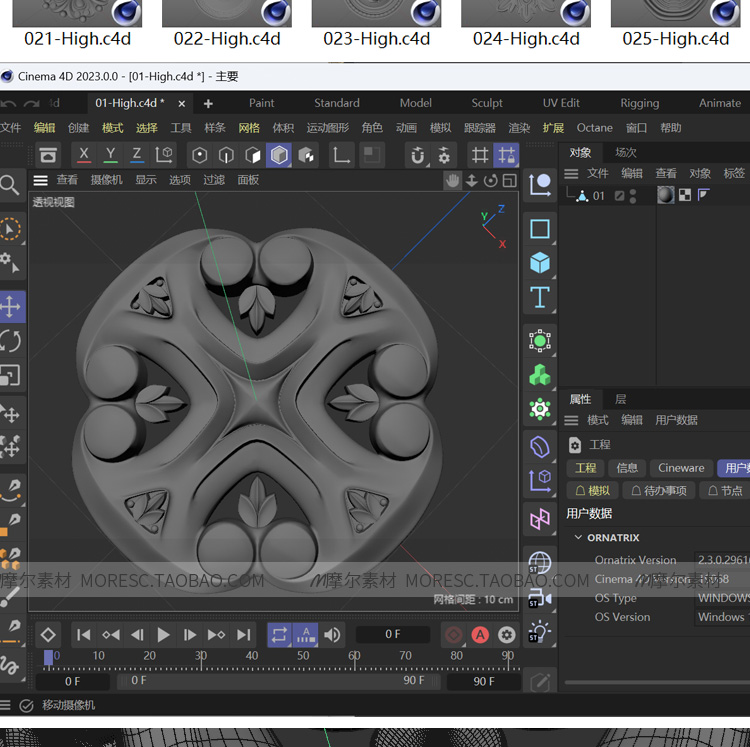The width and height of the screenshot is (750, 747).
Task: Add a Cube primitive object
Action: (x=540, y=263)
